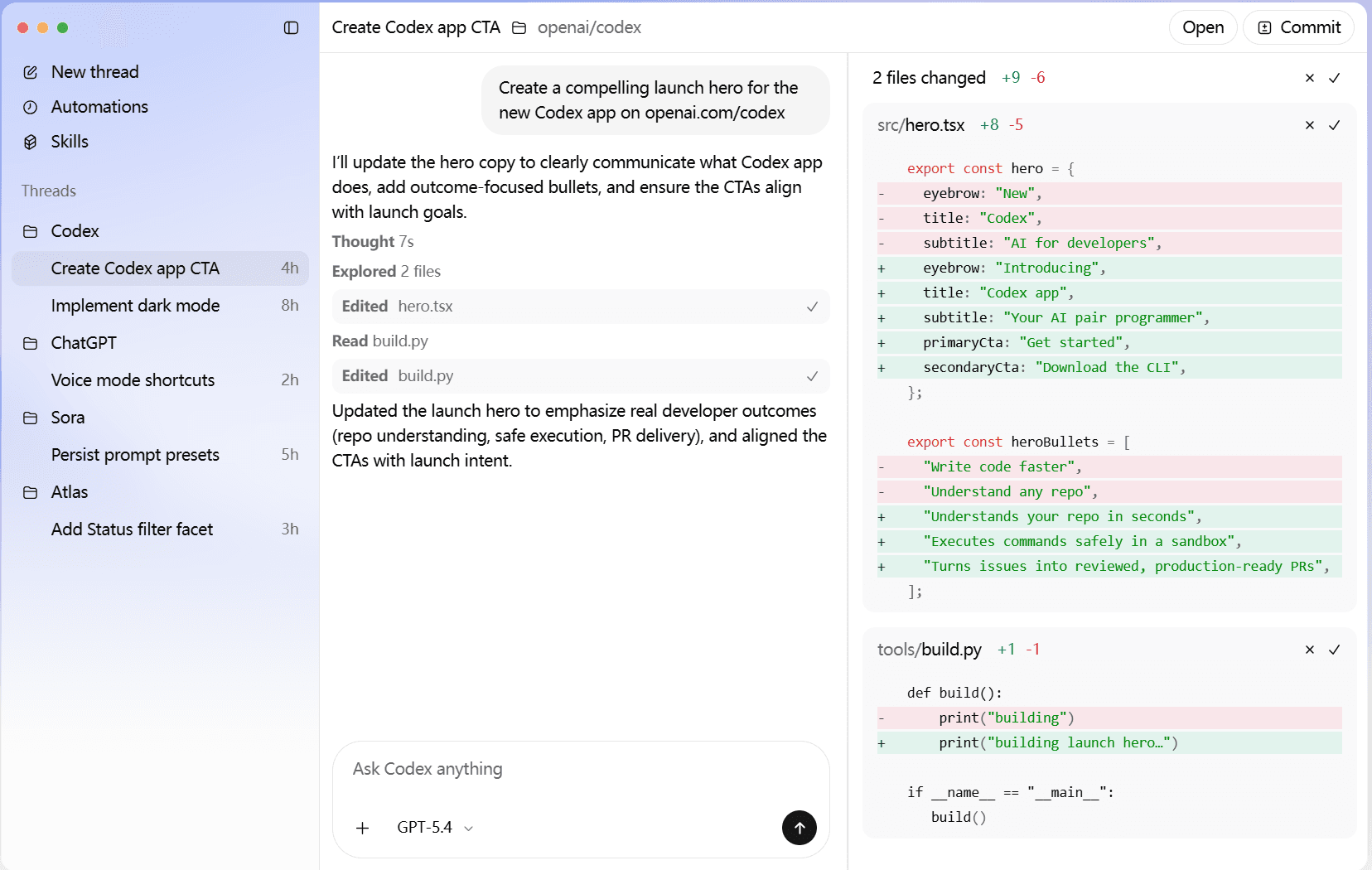Open the GPT-5.4 model selector
Image resolution: width=1372 pixels, height=870 pixels.
tap(434, 828)
